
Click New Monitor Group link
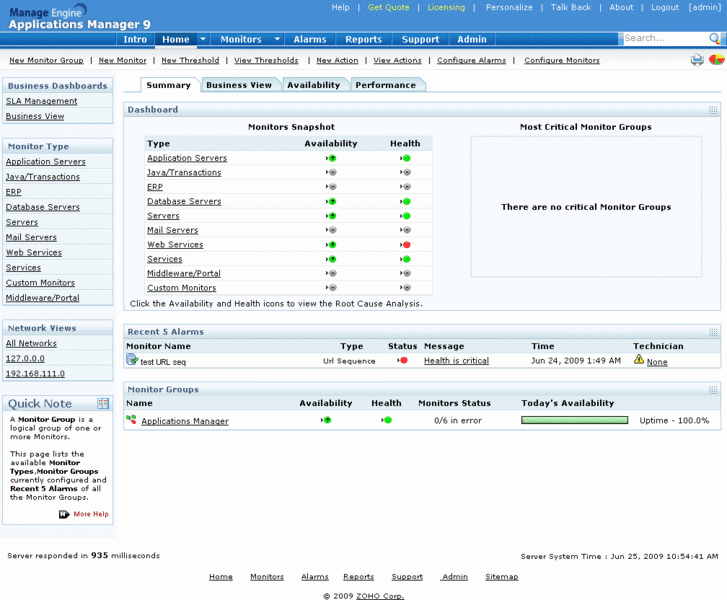(x=46, y=60)
